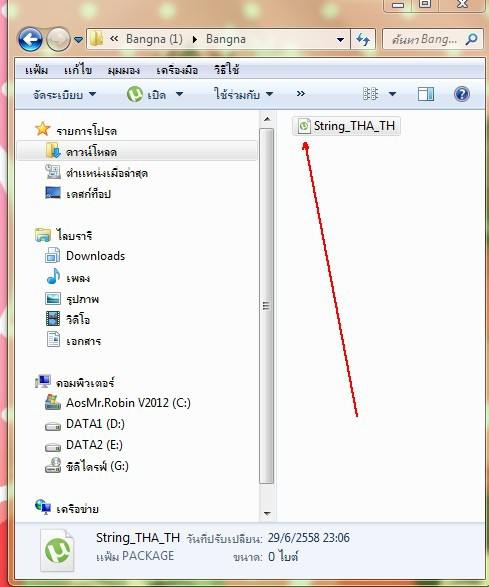Expand the address bar history dropdown
489x587 pixels.
click(340, 39)
